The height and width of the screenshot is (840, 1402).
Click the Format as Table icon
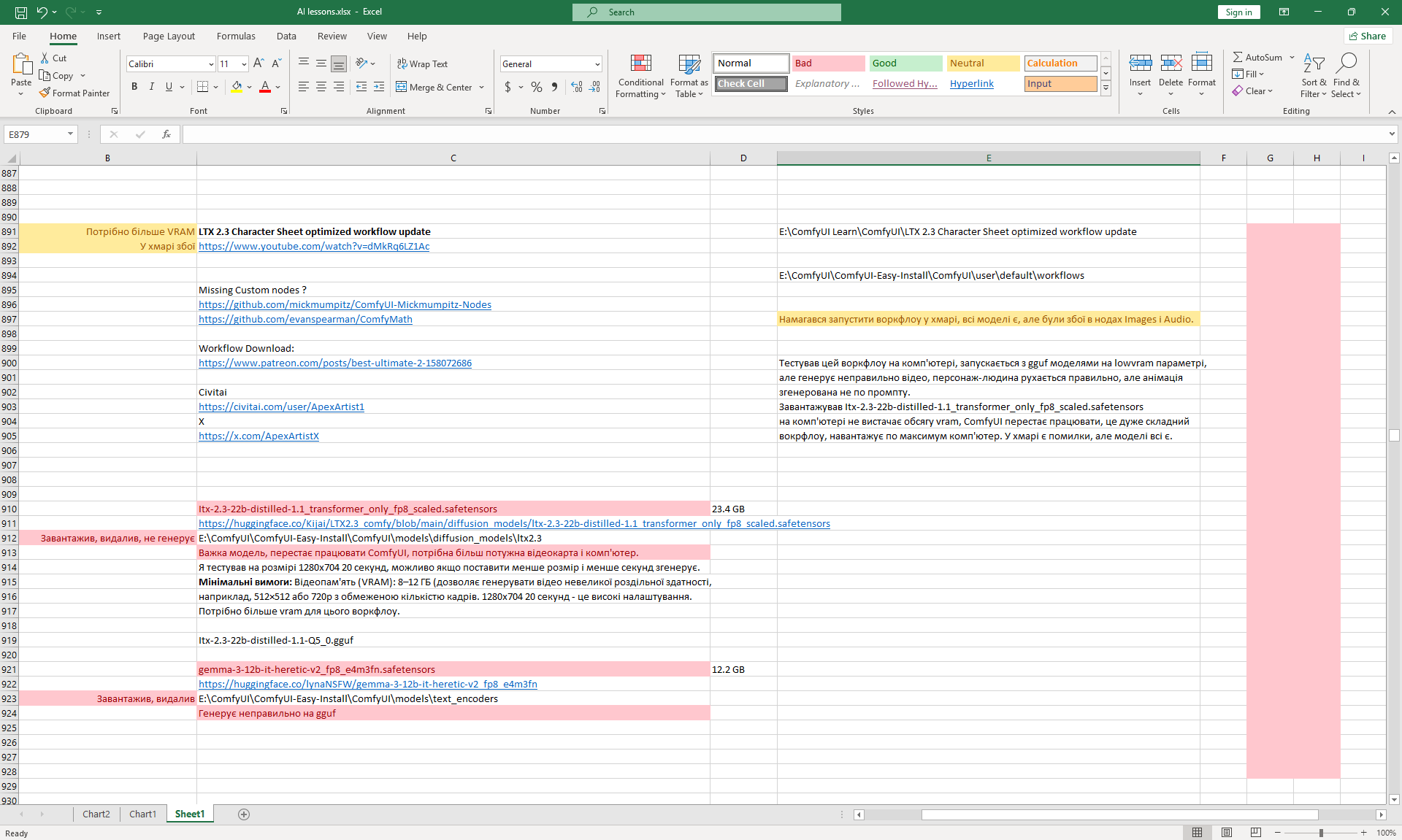689,64
